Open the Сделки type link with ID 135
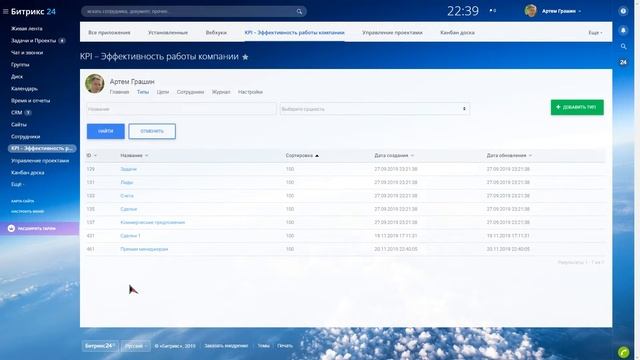This screenshot has height=360, width=640. [129, 209]
